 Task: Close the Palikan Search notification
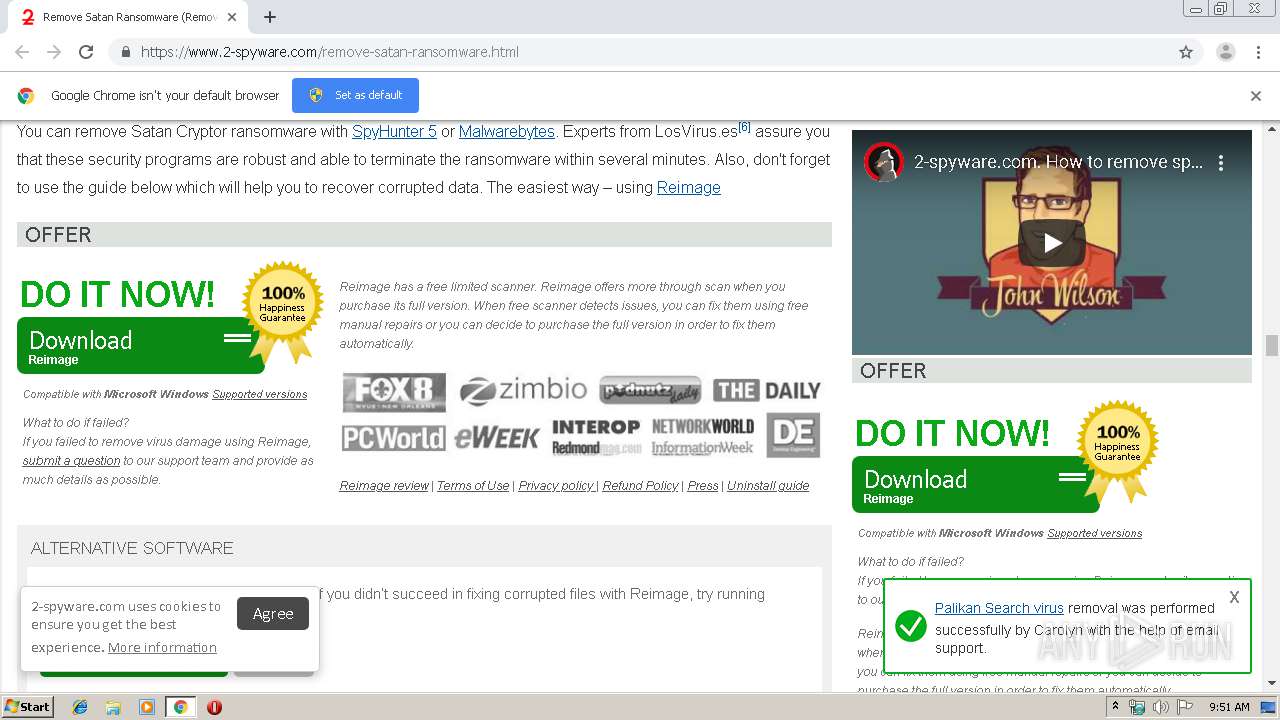click(x=1234, y=597)
